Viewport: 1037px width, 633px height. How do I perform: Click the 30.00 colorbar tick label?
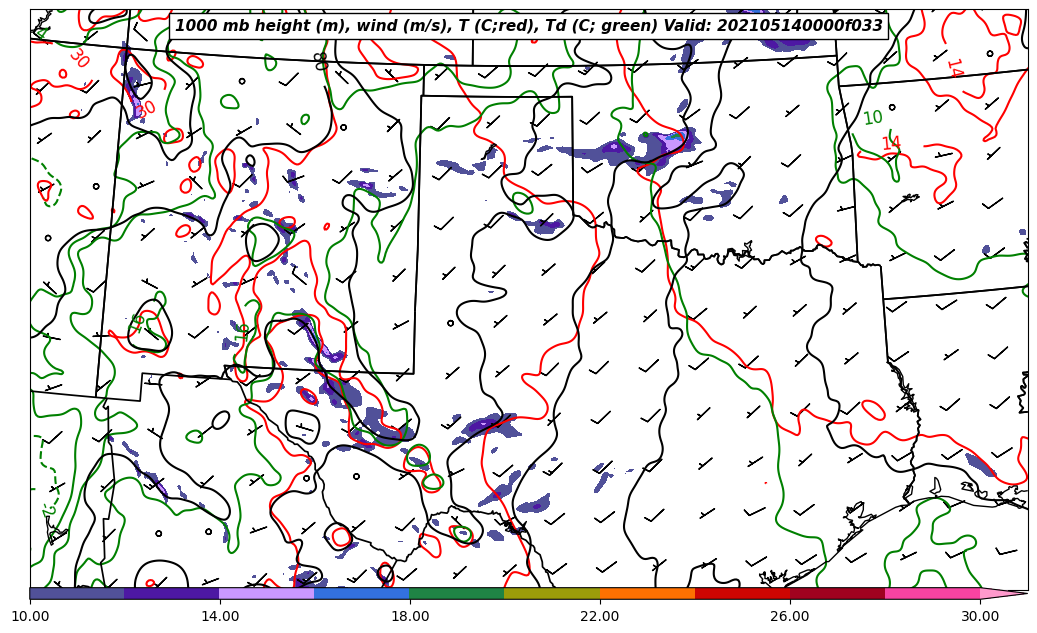coord(980,616)
